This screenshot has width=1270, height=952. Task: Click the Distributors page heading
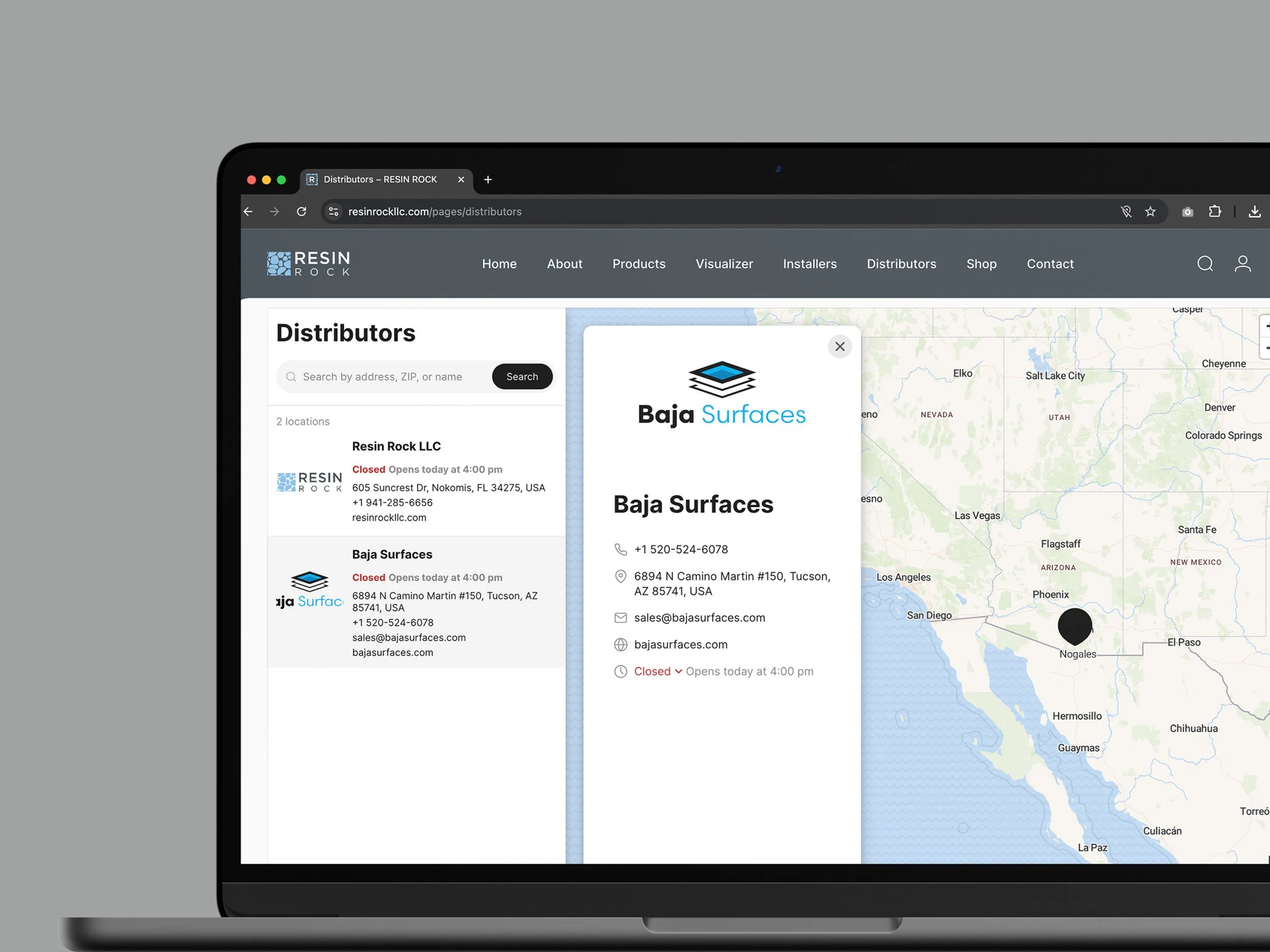345,334
